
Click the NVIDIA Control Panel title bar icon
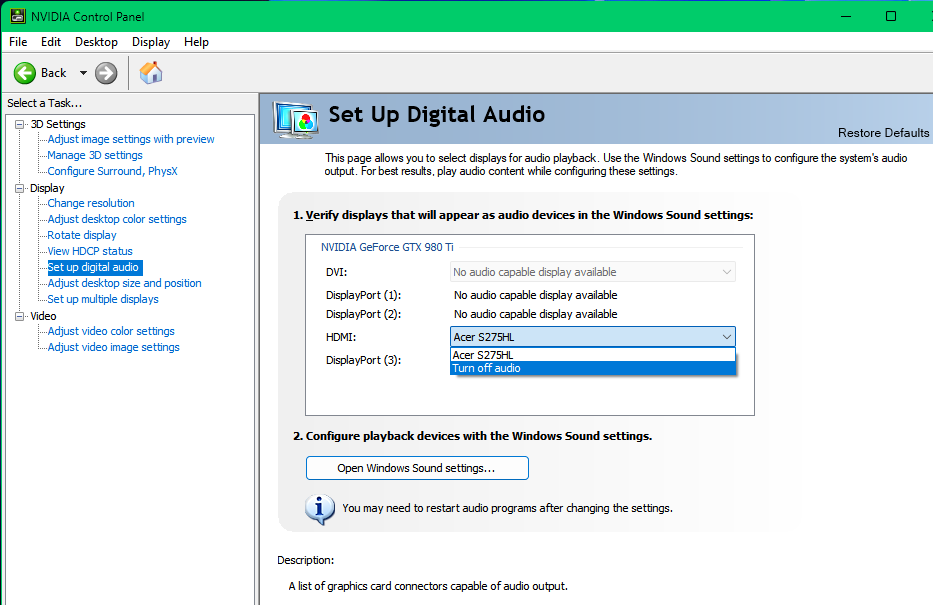18,16
